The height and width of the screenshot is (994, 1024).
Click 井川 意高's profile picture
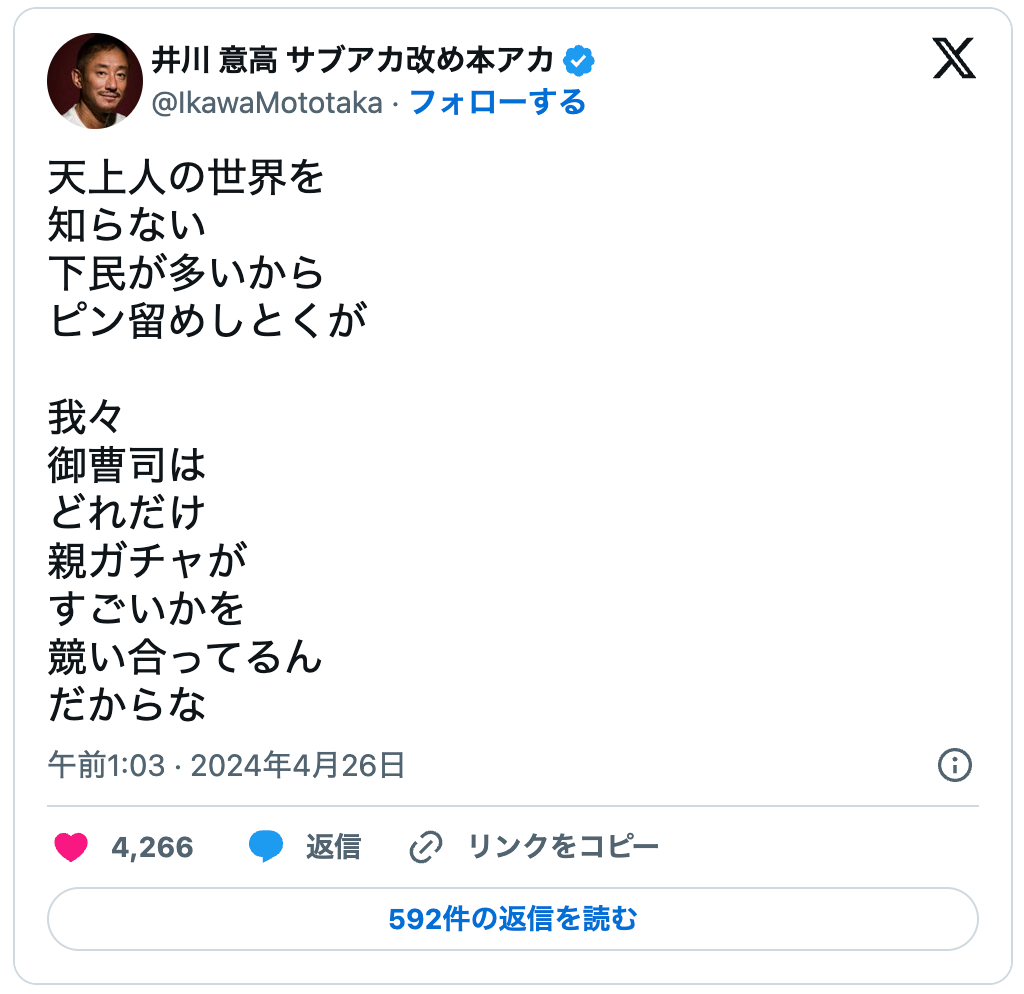point(96,80)
